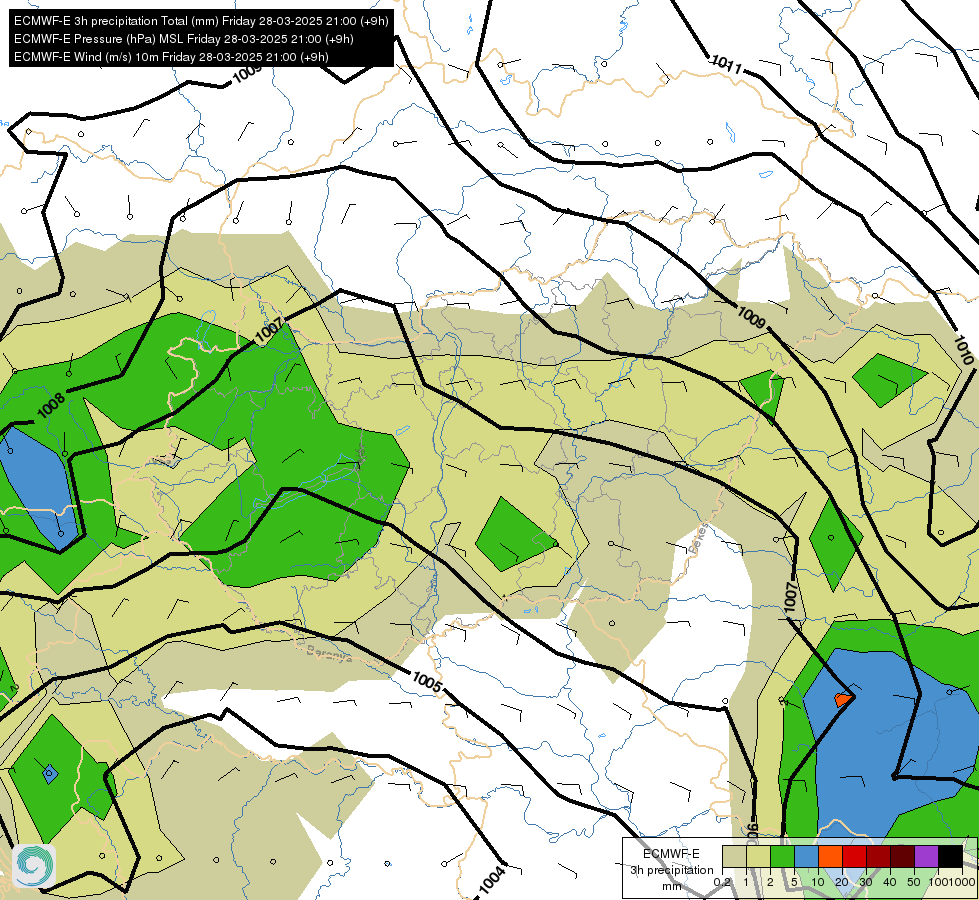The width and height of the screenshot is (979, 900).
Task: Click the 1004 isobar label
Action: [492, 879]
